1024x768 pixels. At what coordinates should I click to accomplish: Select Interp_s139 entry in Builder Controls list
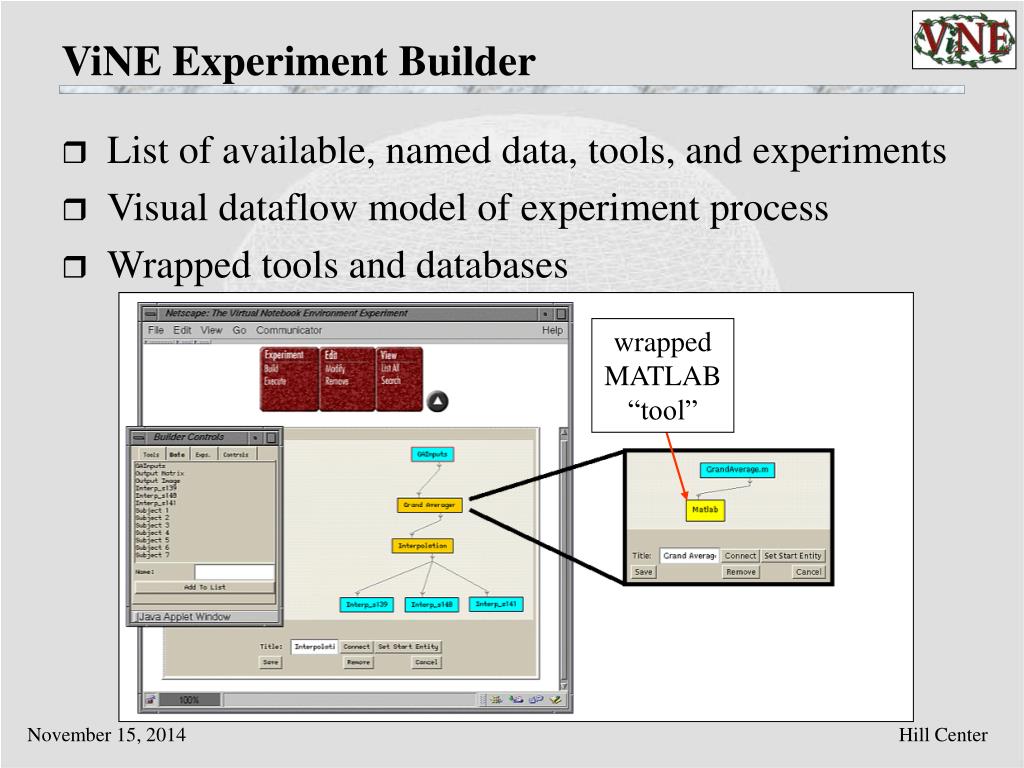click(155, 488)
